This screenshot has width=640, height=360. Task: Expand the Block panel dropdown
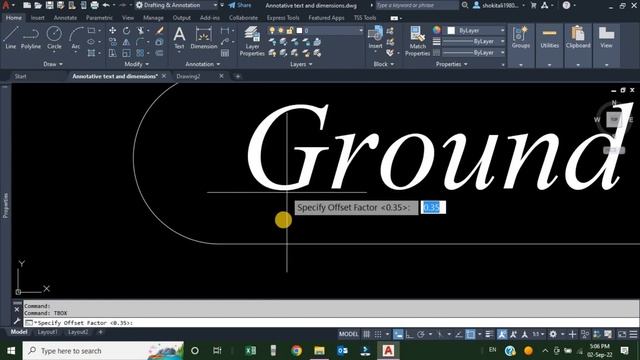point(383,64)
